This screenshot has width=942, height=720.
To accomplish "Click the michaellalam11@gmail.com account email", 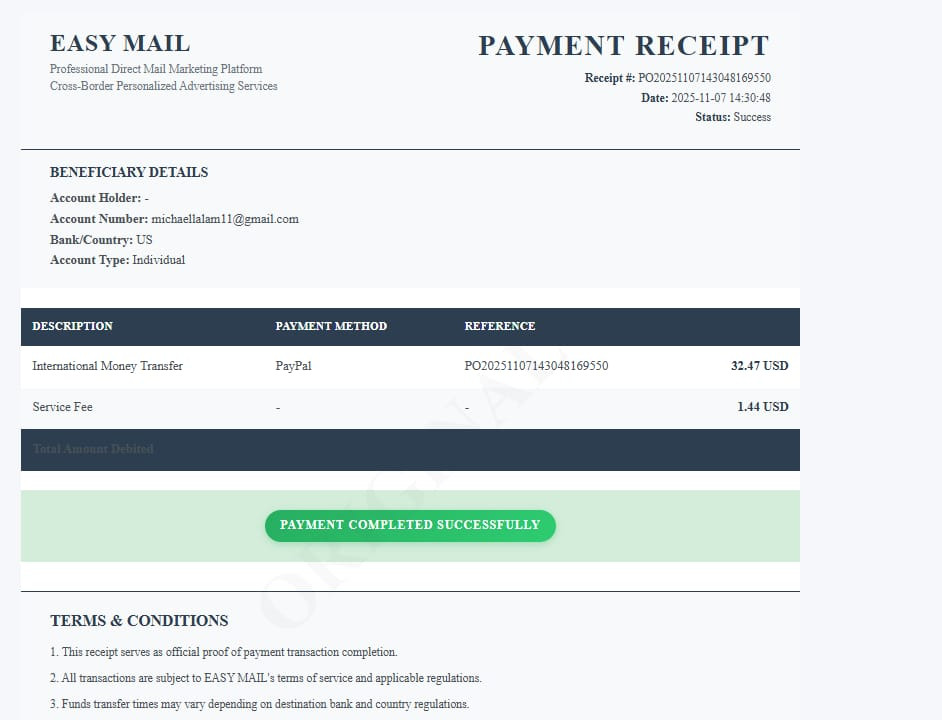I will click(225, 219).
